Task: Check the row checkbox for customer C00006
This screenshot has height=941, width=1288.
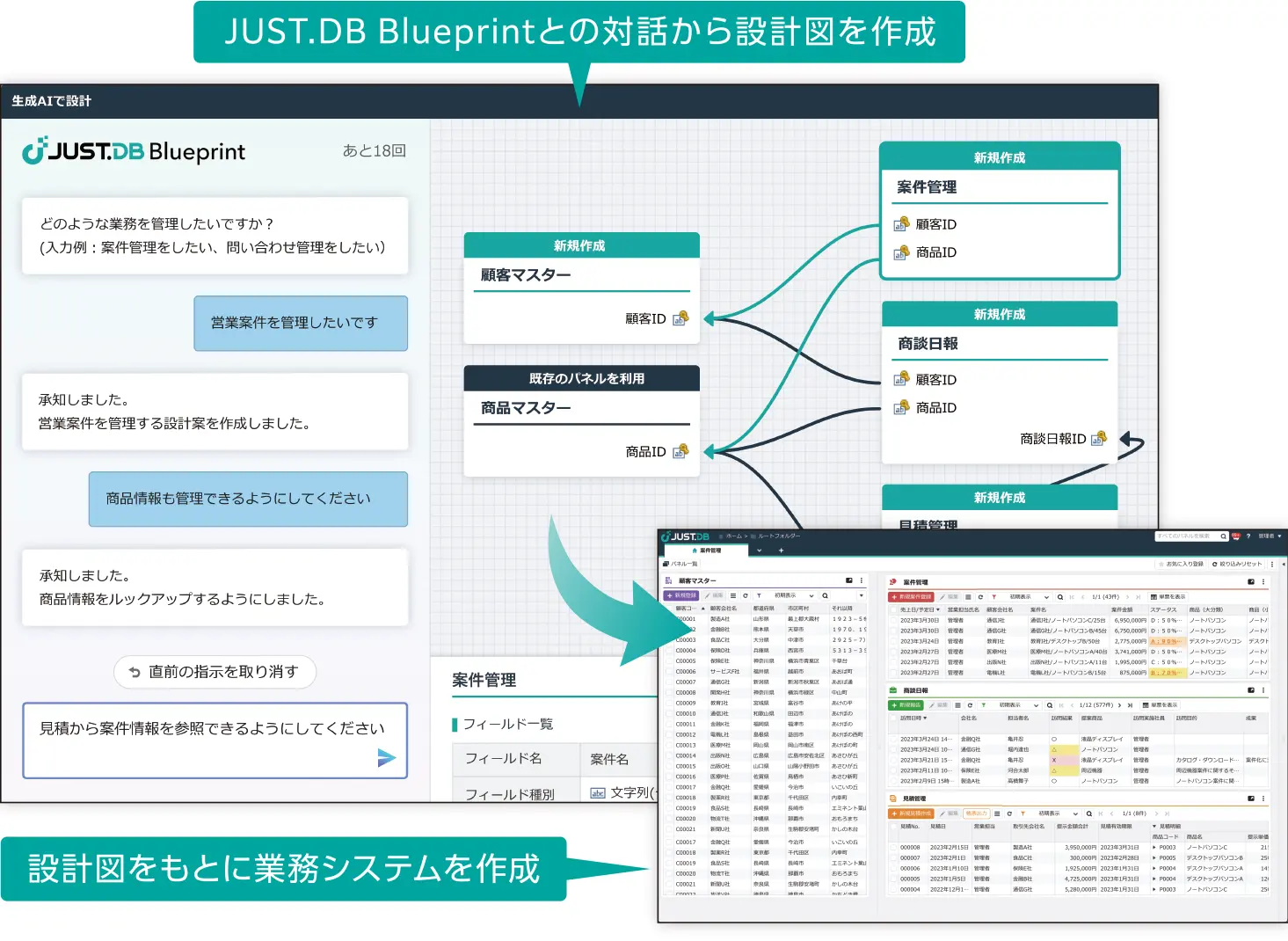Action: 669,671
